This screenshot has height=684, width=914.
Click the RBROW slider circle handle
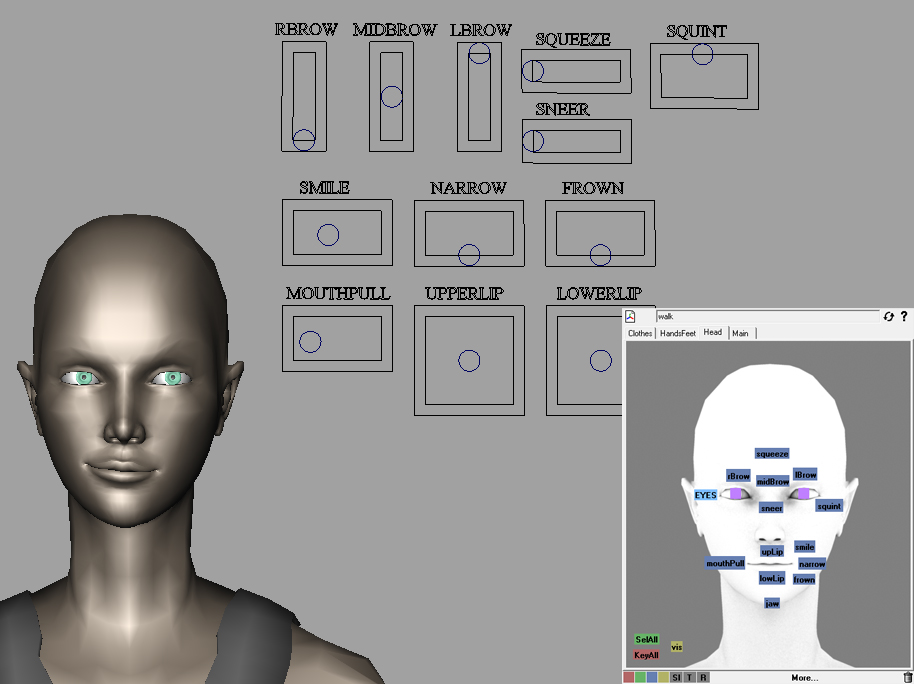tap(304, 140)
